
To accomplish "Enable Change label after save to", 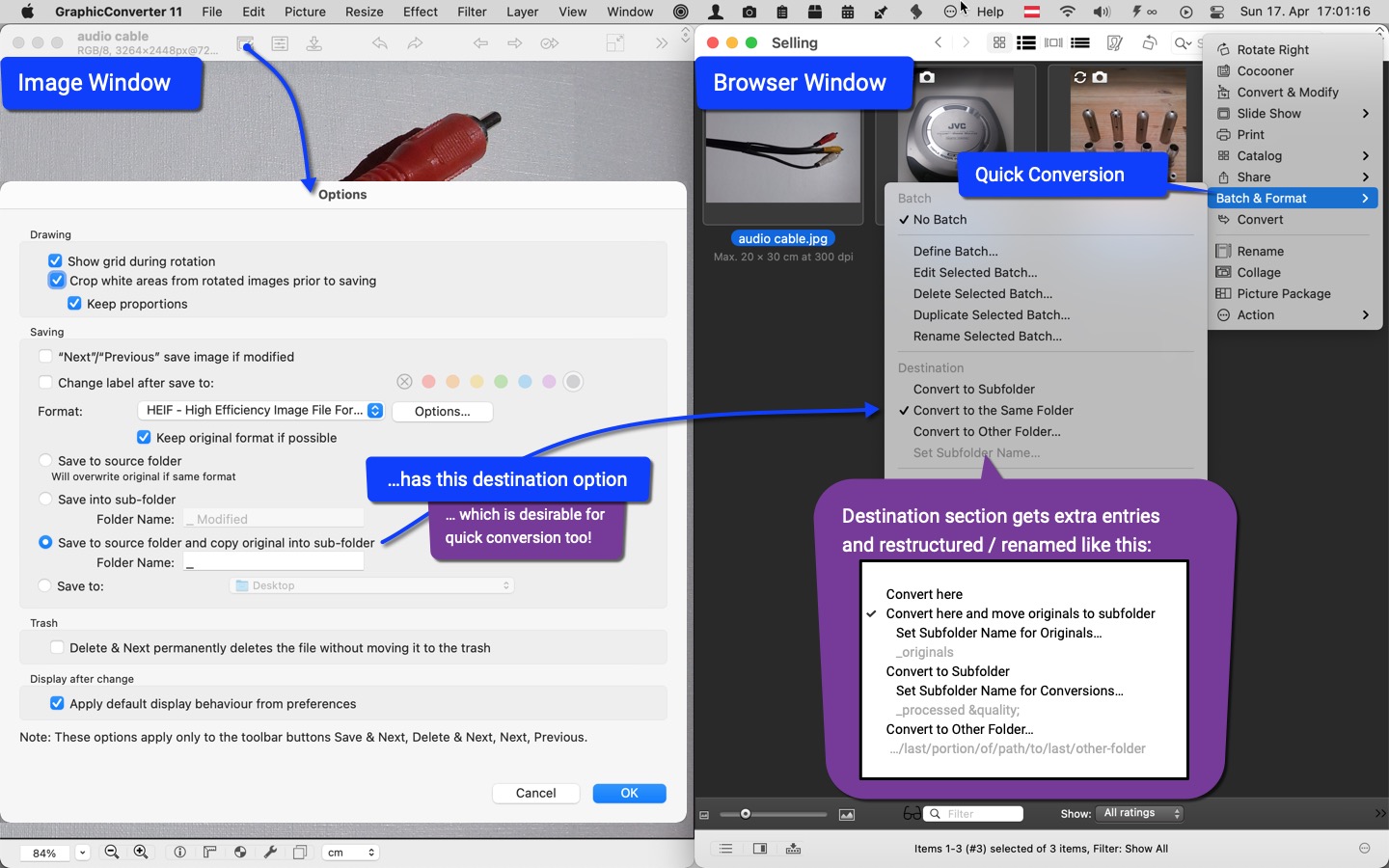I will pyautogui.click(x=45, y=382).
